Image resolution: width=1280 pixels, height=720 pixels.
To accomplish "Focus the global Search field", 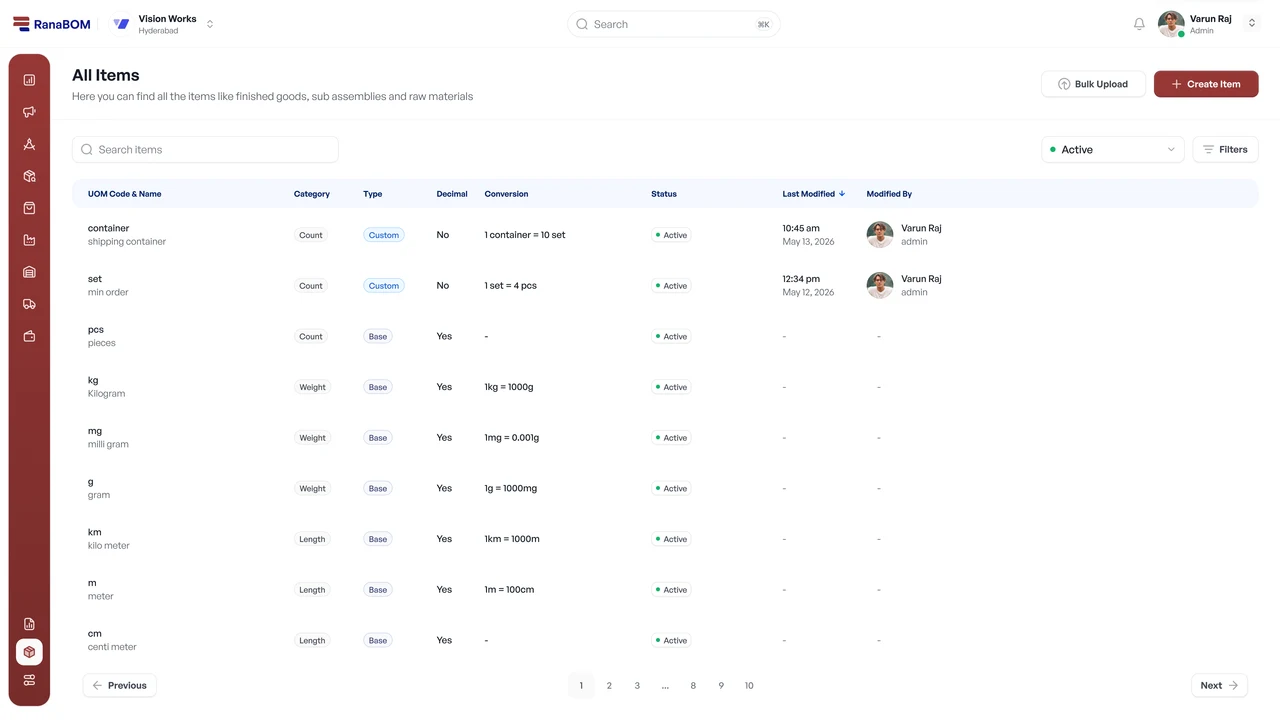I will pyautogui.click(x=673, y=24).
